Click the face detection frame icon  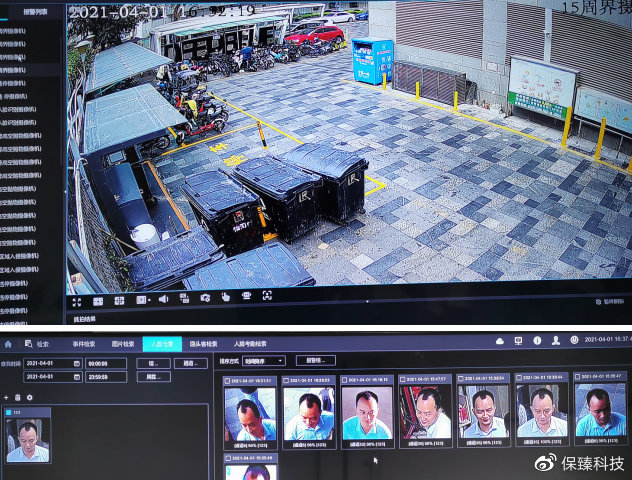(267, 295)
